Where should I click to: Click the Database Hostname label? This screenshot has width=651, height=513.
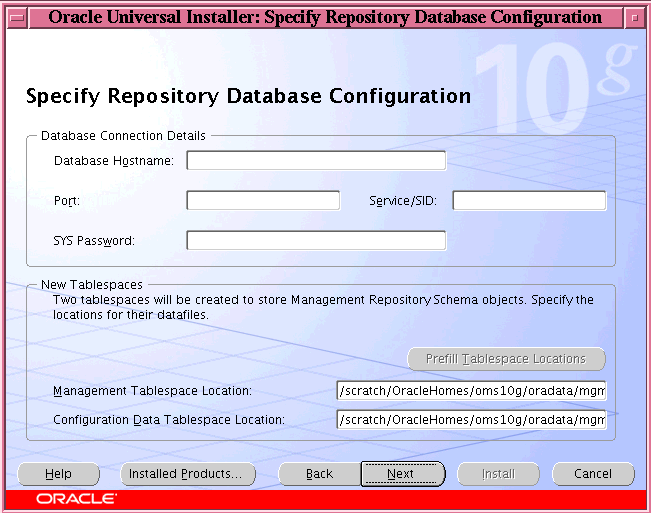pos(114,161)
